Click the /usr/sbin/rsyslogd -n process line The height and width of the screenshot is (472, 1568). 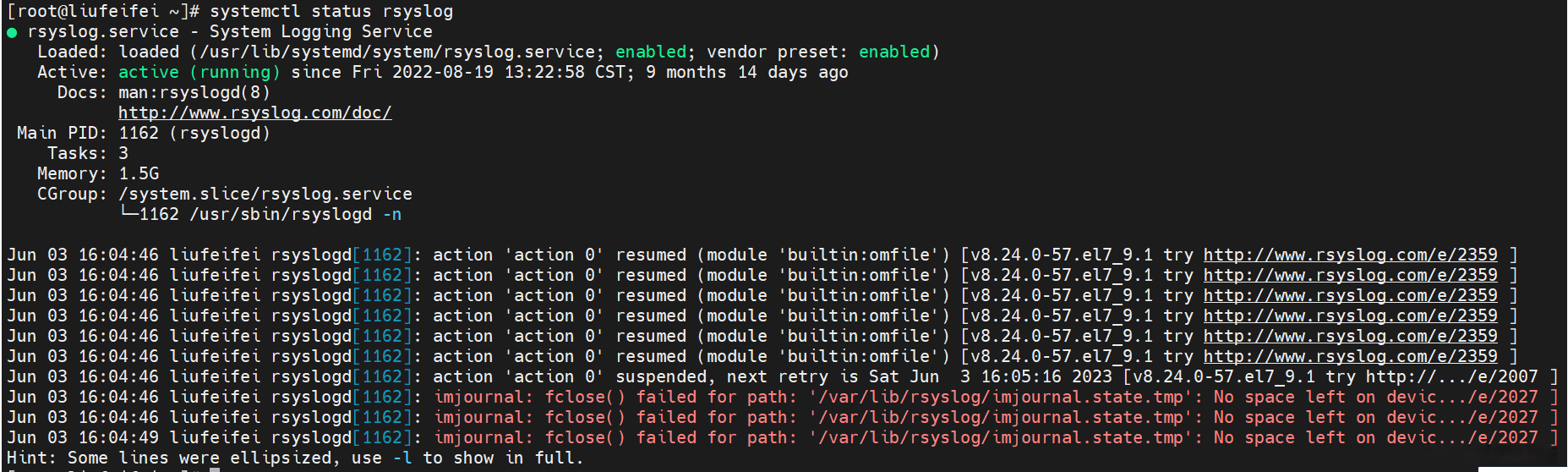pos(270,214)
